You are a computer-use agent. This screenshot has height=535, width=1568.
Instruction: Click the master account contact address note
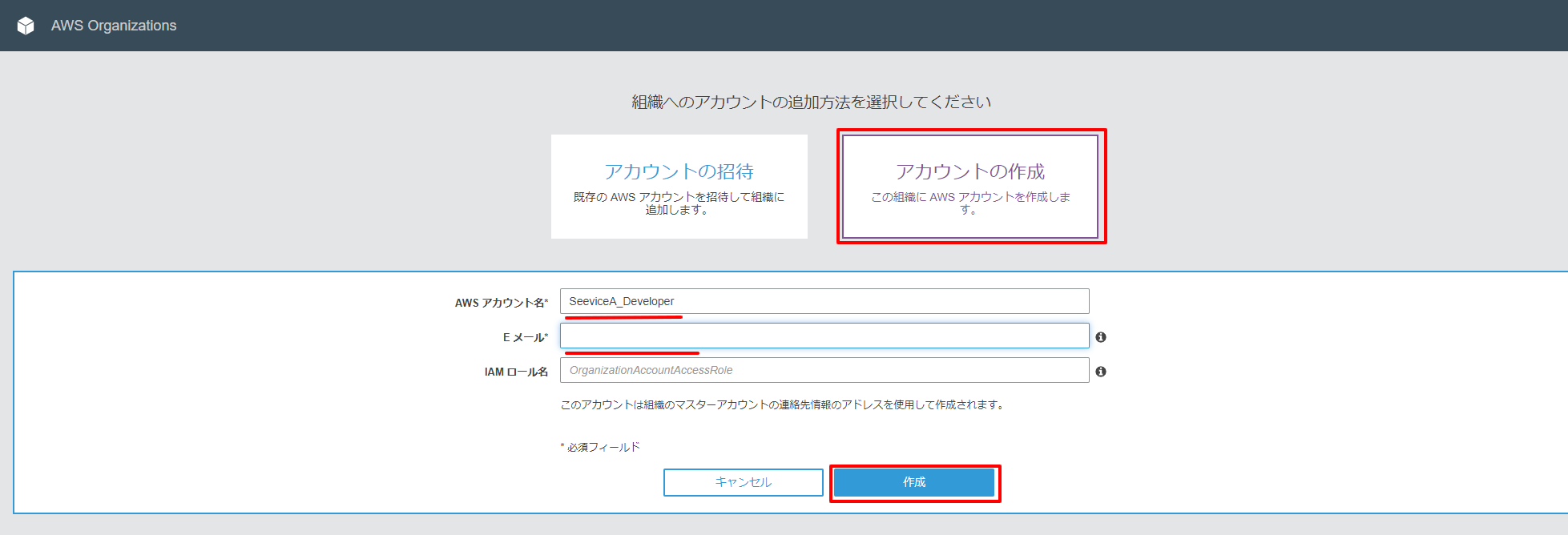click(782, 404)
